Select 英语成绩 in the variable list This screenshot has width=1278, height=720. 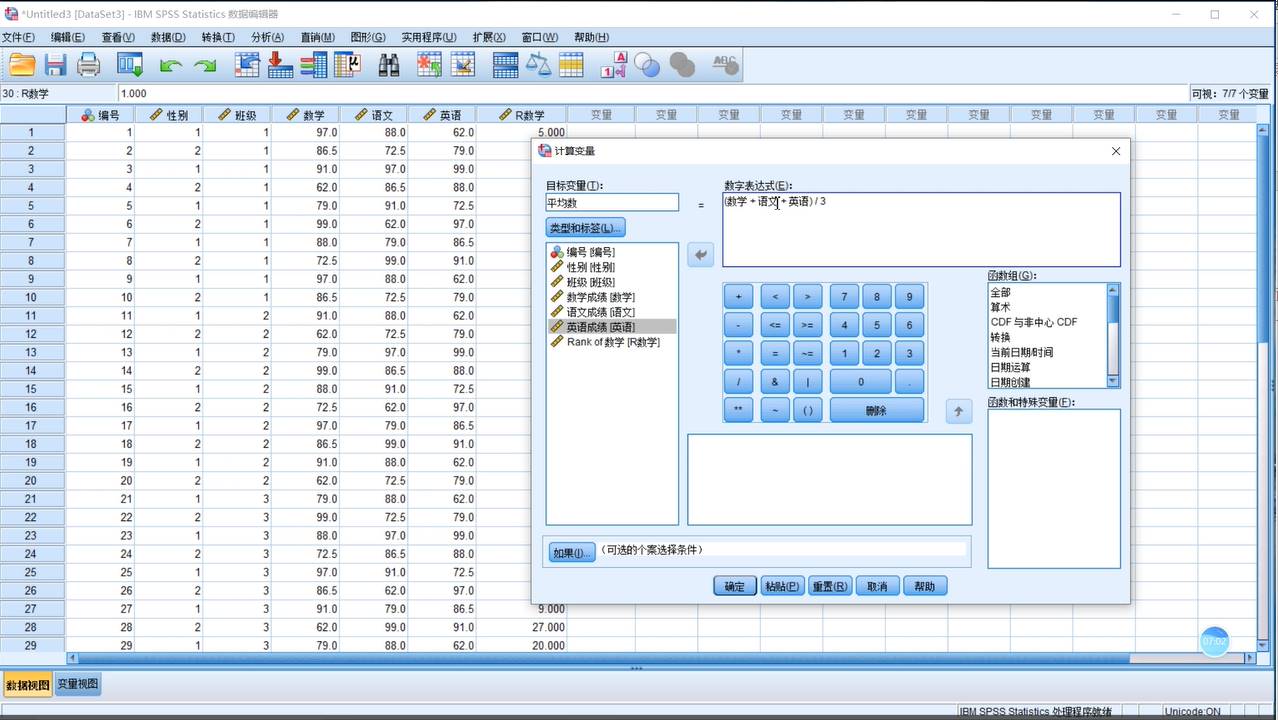point(600,327)
